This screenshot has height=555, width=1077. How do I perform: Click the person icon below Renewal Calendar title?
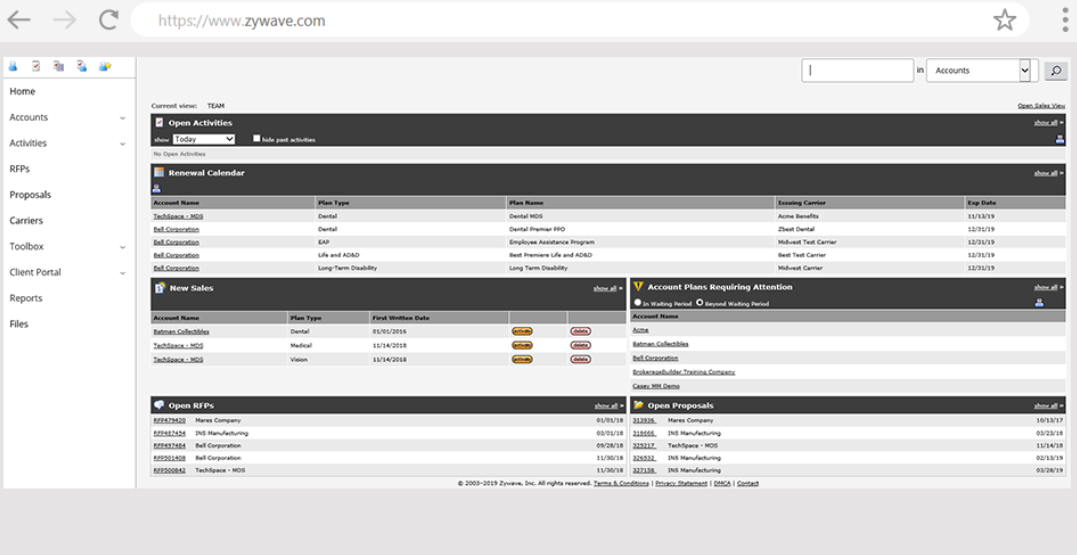click(x=157, y=188)
